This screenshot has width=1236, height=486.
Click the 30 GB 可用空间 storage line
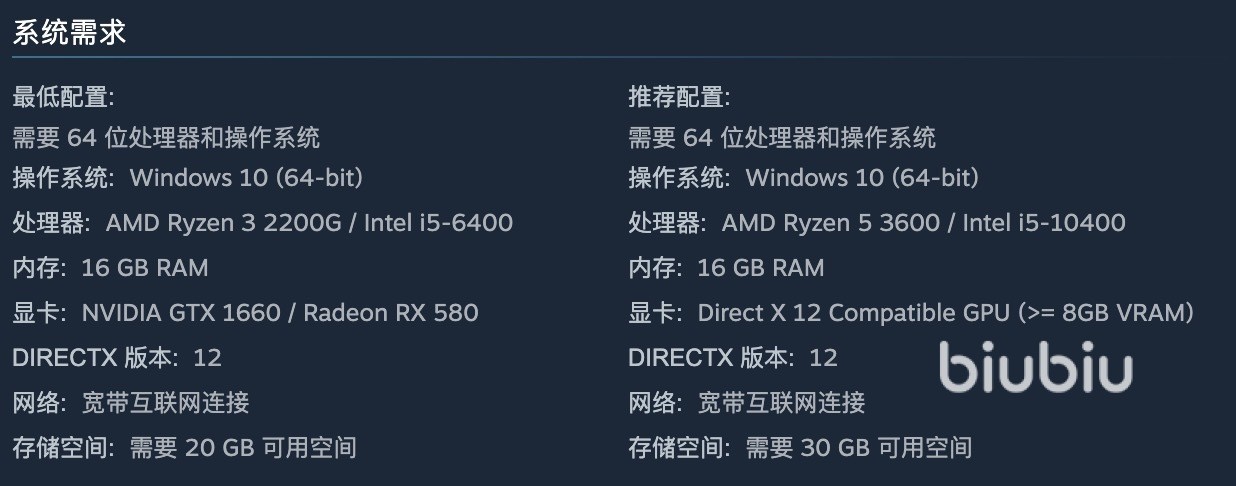click(x=800, y=447)
